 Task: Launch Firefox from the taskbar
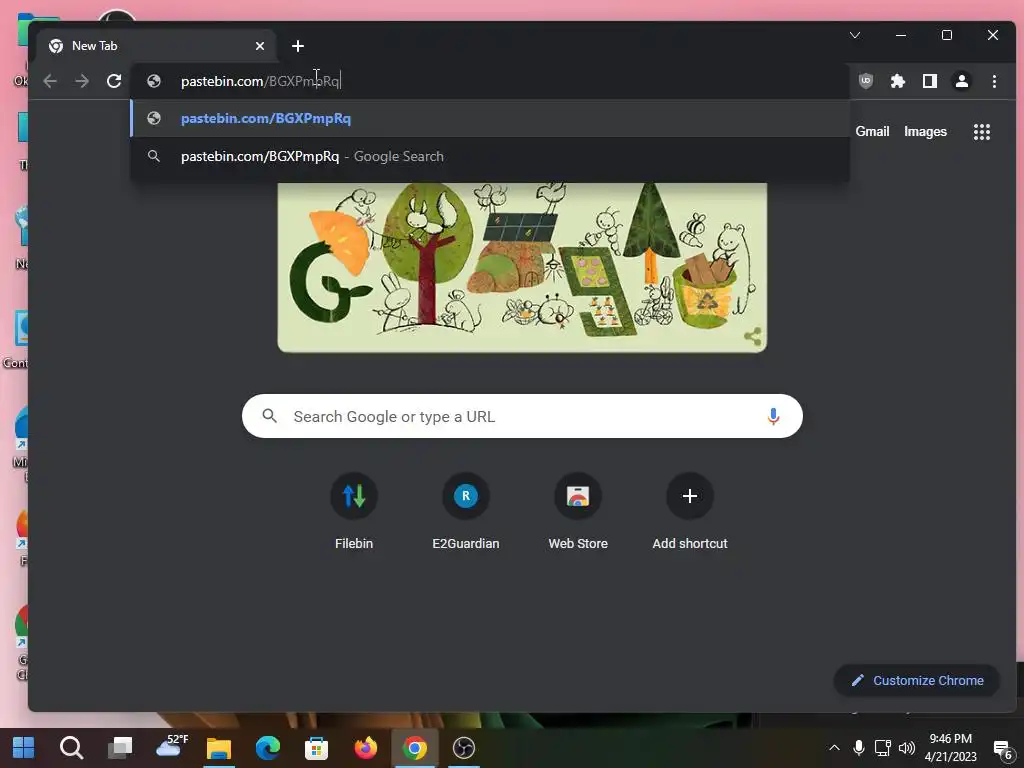(366, 748)
